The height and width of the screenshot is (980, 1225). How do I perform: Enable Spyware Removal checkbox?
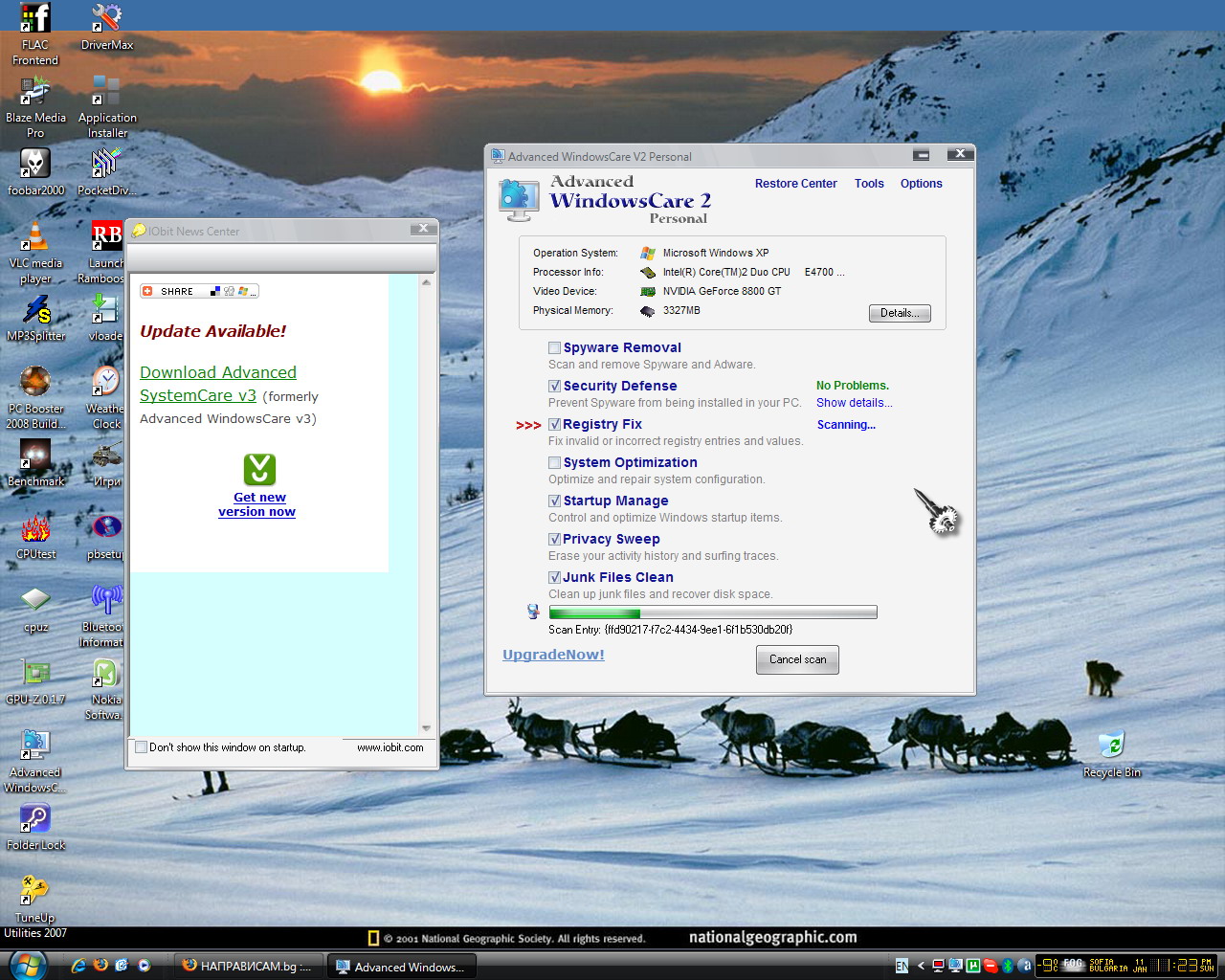[554, 347]
